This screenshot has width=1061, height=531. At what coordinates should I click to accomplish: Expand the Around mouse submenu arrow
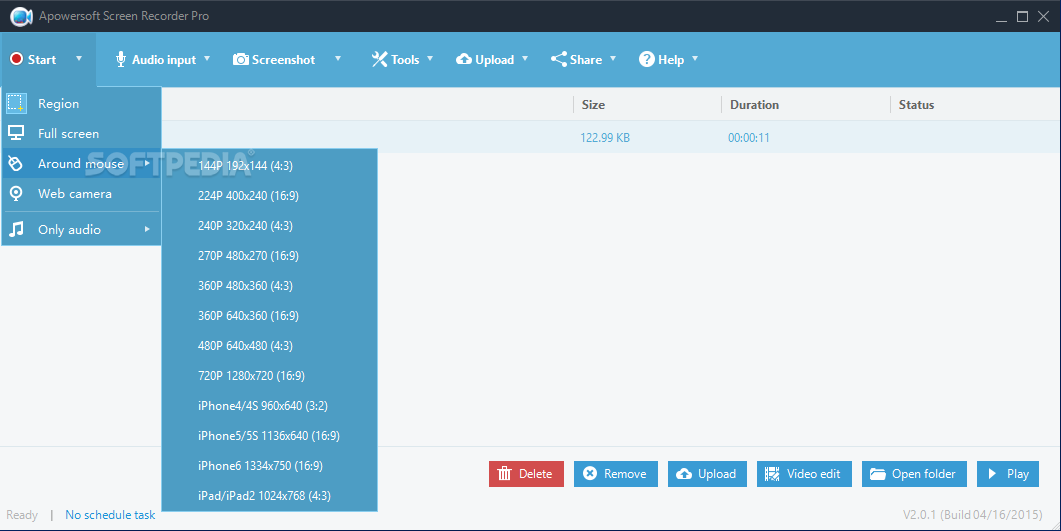pos(147,163)
